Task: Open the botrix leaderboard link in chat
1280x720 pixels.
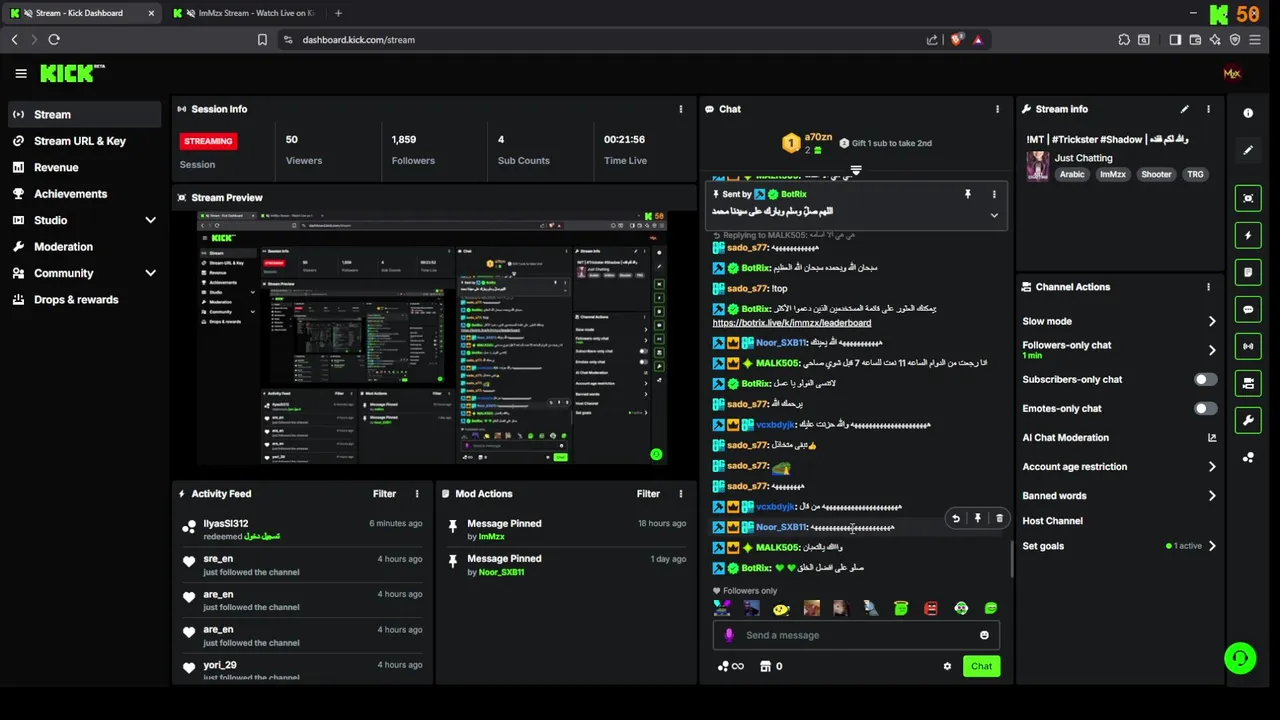Action: 791,323
